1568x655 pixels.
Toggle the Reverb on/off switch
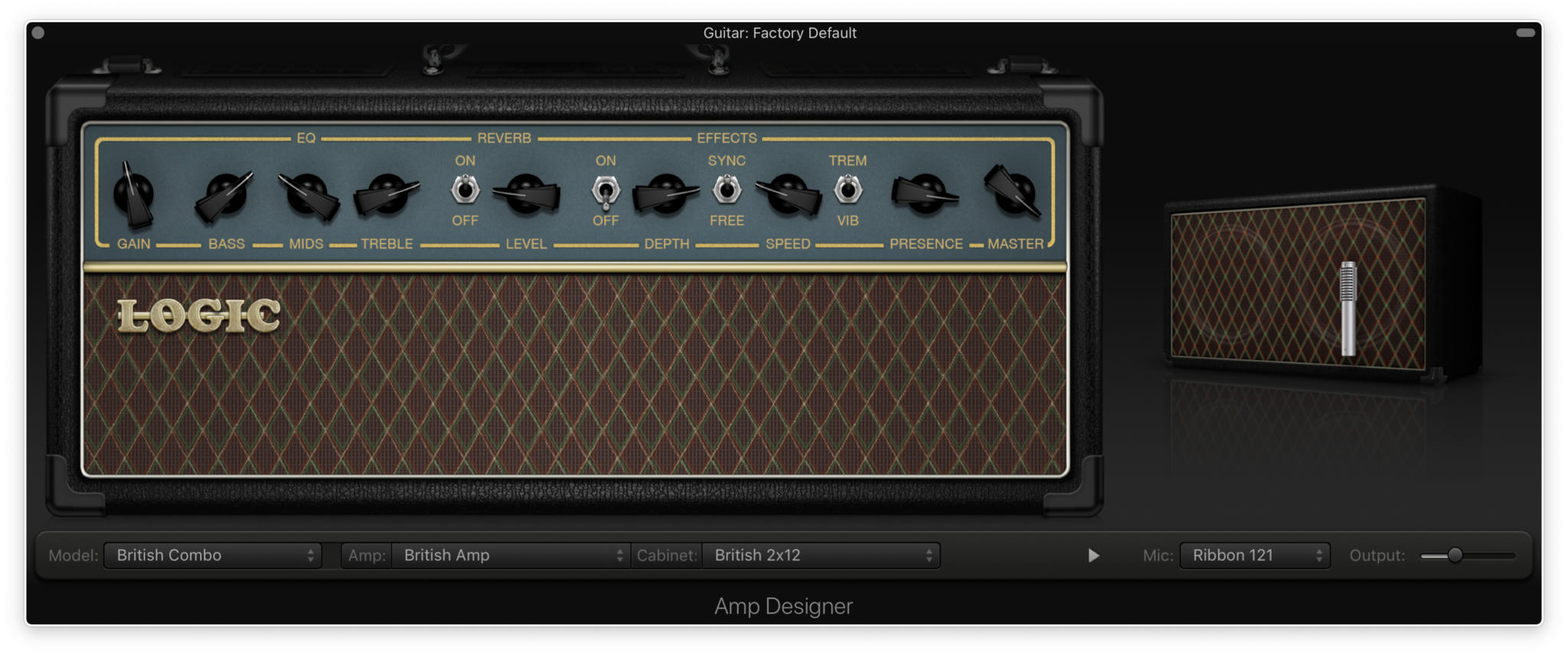(x=465, y=190)
